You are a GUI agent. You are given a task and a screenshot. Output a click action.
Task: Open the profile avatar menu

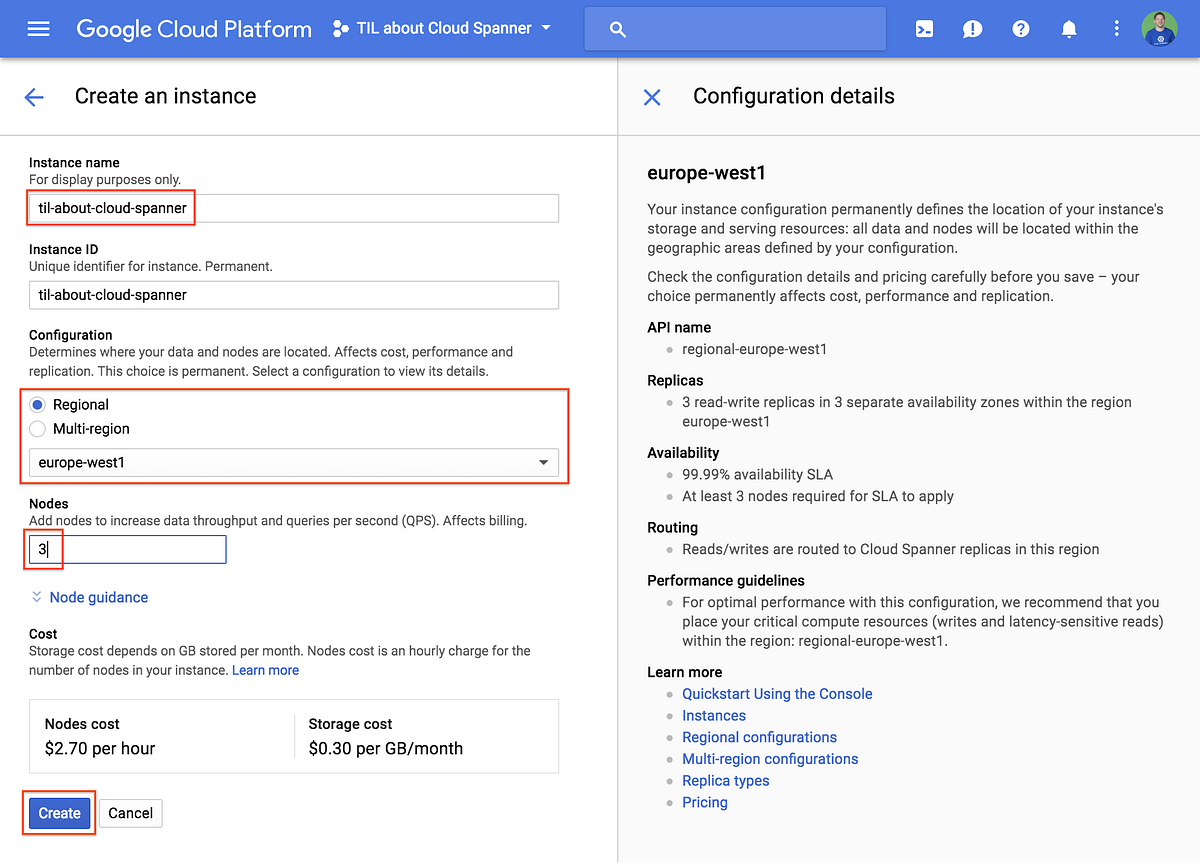1159,29
